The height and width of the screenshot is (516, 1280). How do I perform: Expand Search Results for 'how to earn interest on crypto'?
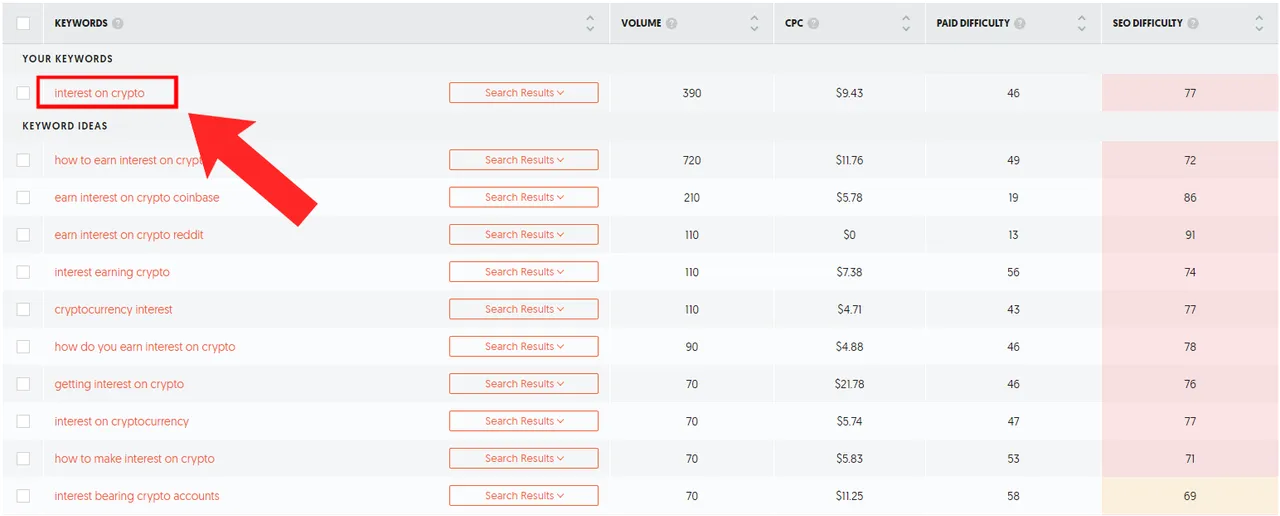(524, 160)
